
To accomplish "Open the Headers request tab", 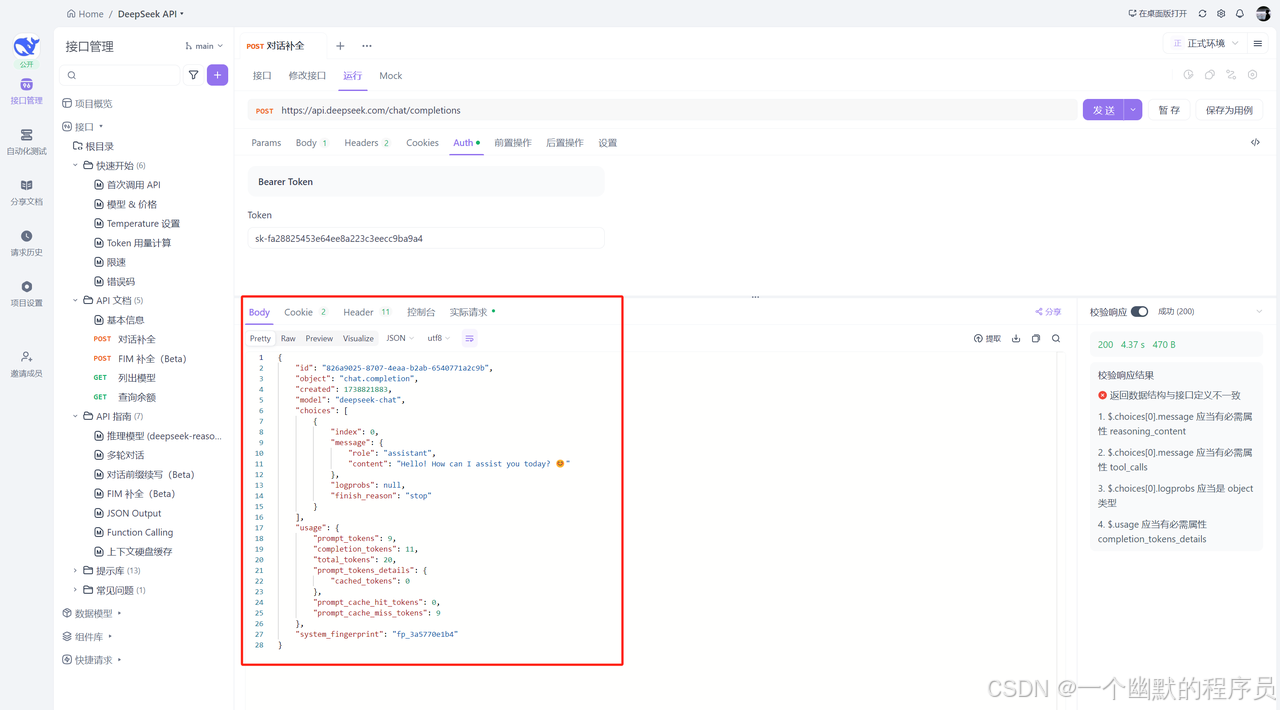I will click(x=367, y=143).
